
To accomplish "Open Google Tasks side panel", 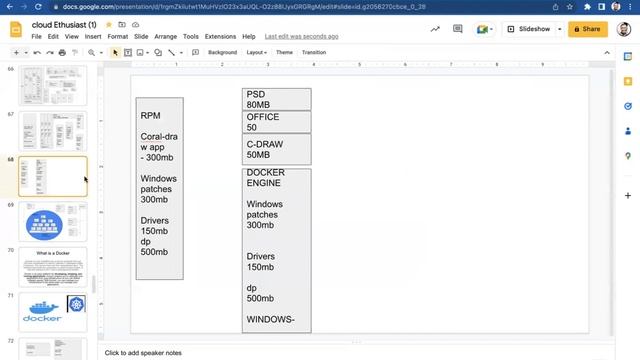I will coord(628,107).
